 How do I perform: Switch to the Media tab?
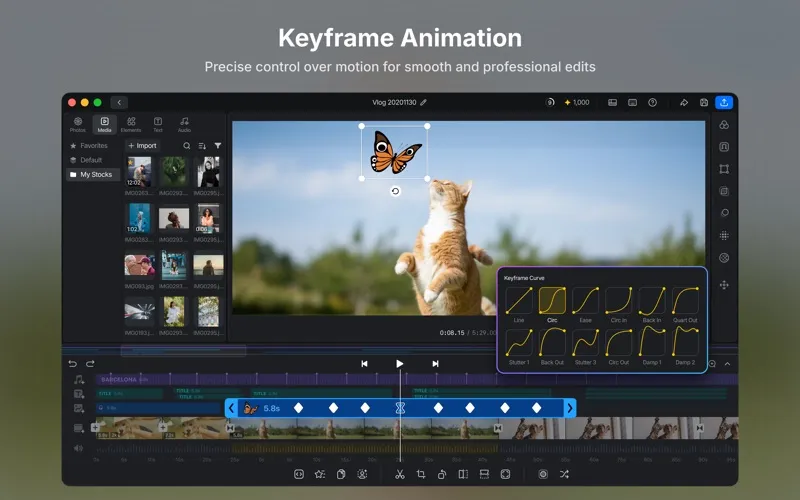click(105, 124)
